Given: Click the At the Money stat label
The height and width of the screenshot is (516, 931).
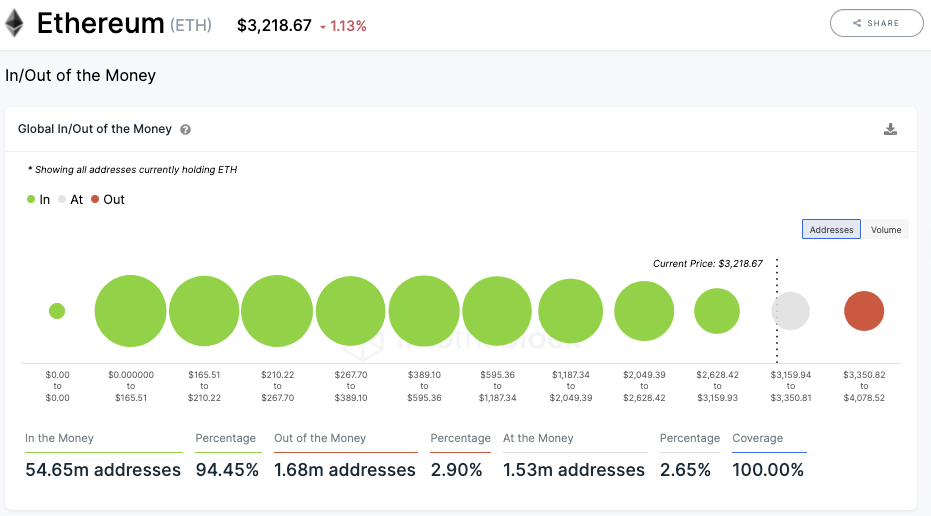Looking at the screenshot, I should tap(538, 438).
